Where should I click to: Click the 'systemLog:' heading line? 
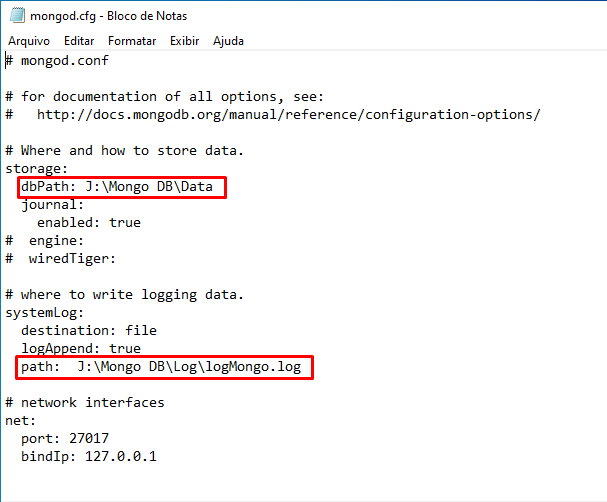click(45, 313)
